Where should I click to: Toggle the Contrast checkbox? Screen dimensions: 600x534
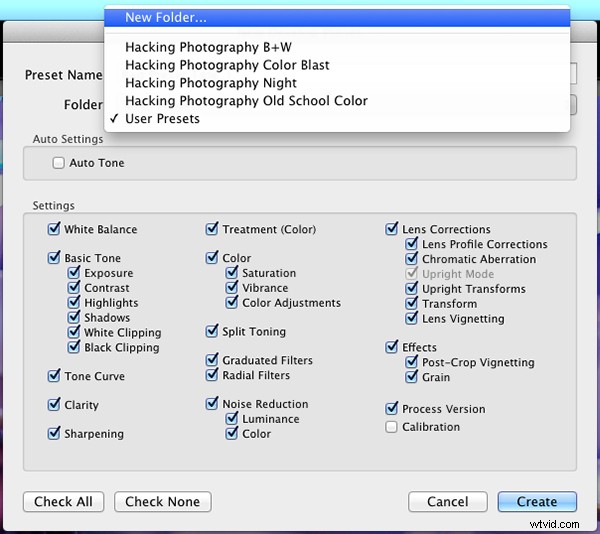[73, 287]
